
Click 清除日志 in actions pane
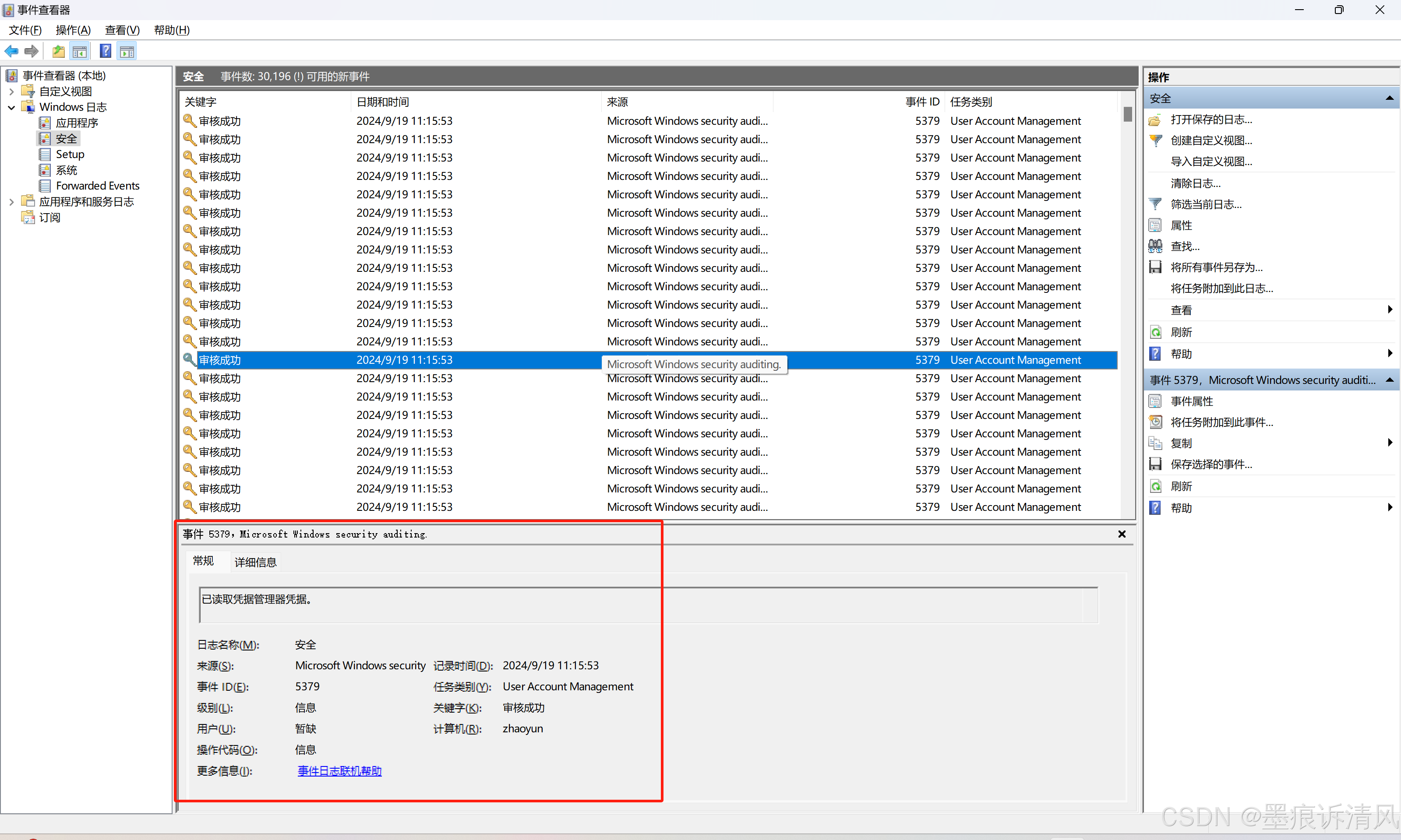click(1196, 183)
